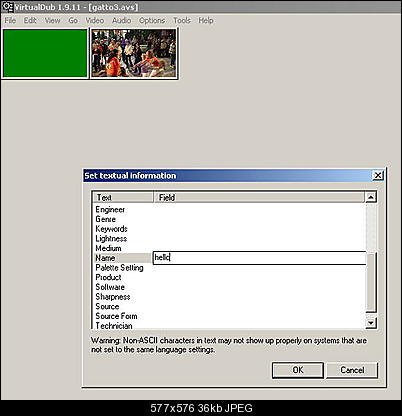Click the Cancel button
The width and height of the screenshot is (402, 416).
pos(352,370)
